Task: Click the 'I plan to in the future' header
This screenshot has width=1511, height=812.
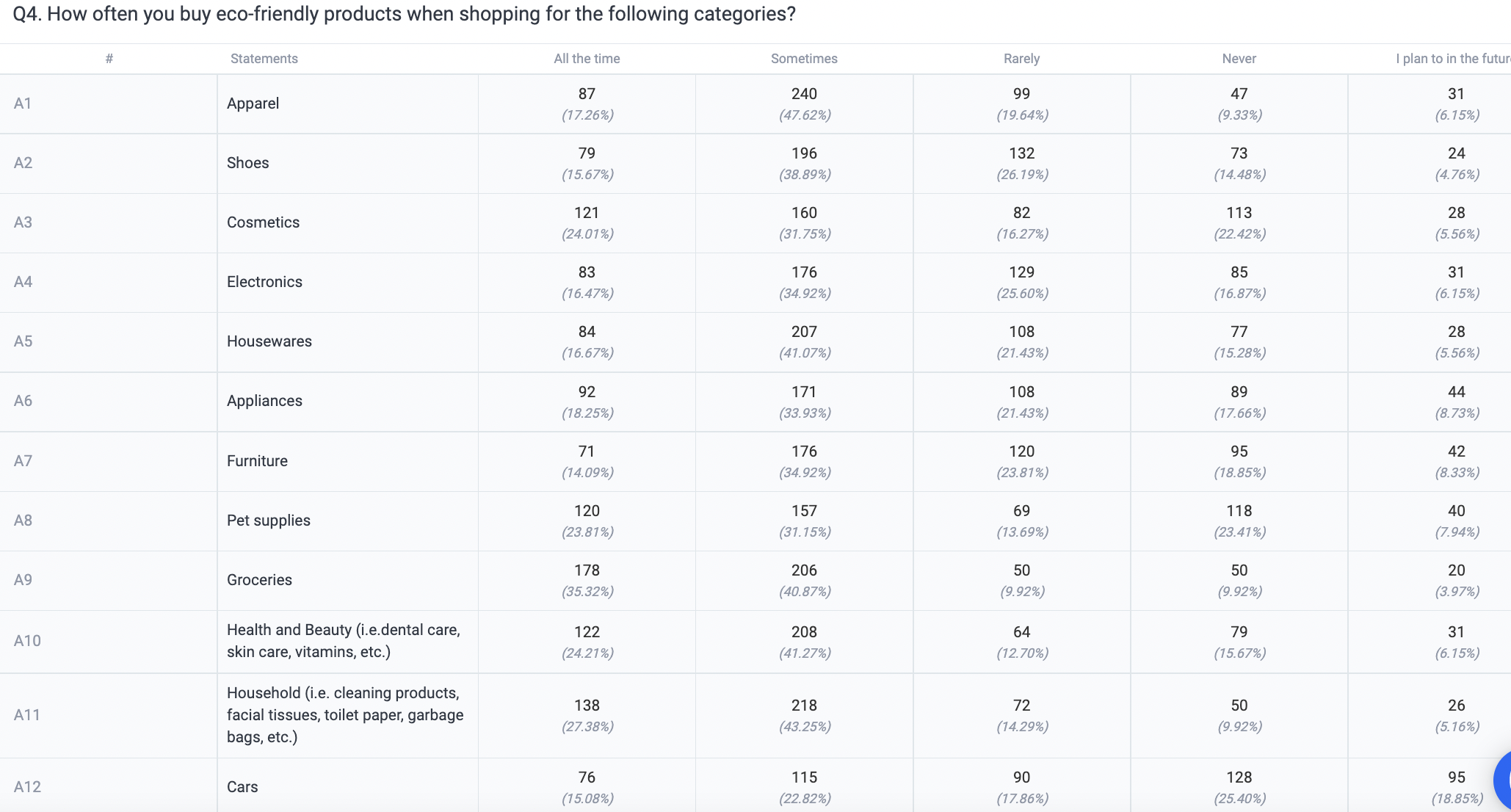Action: click(1453, 59)
